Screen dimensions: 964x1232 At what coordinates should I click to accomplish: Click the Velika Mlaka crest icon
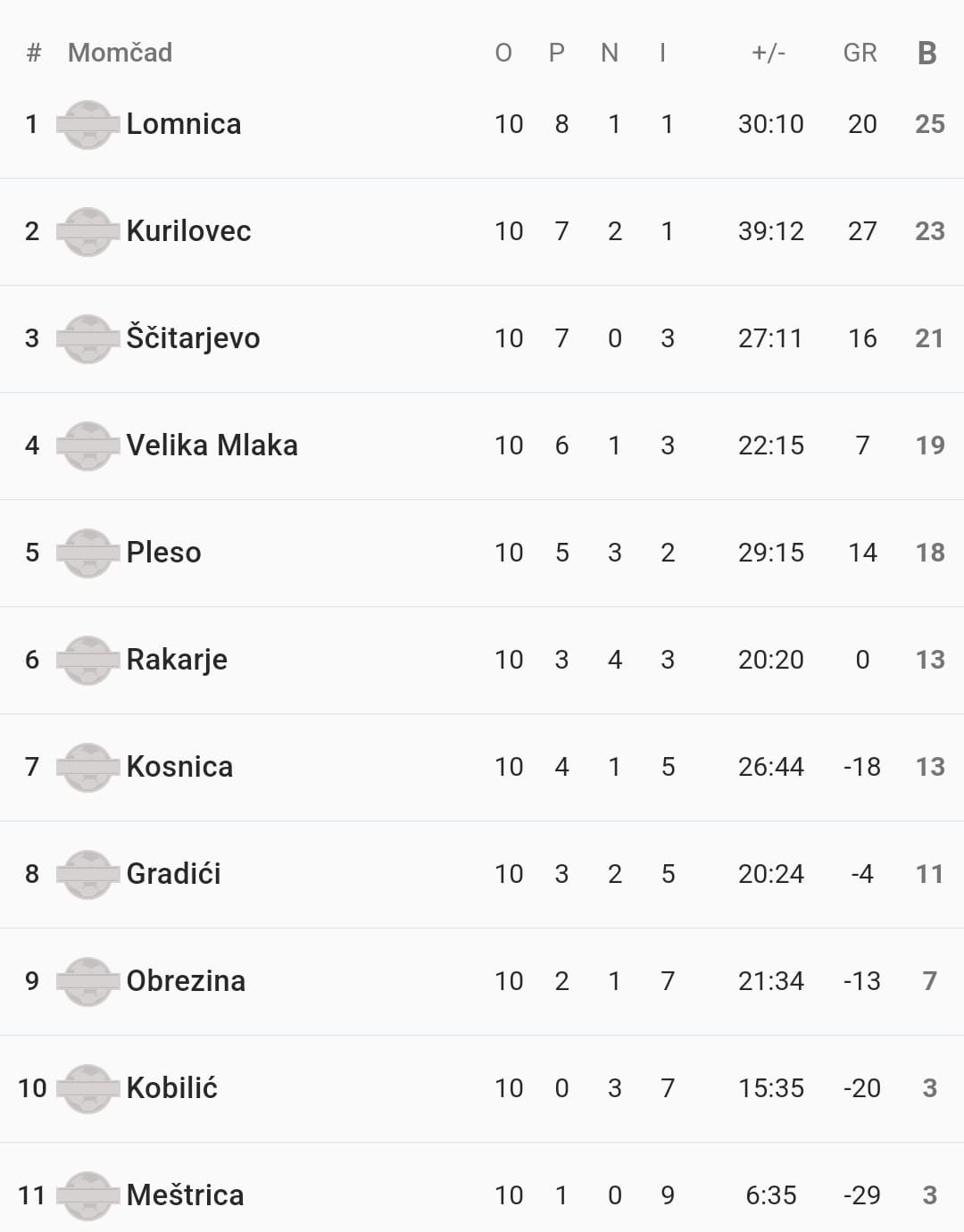tap(87, 445)
